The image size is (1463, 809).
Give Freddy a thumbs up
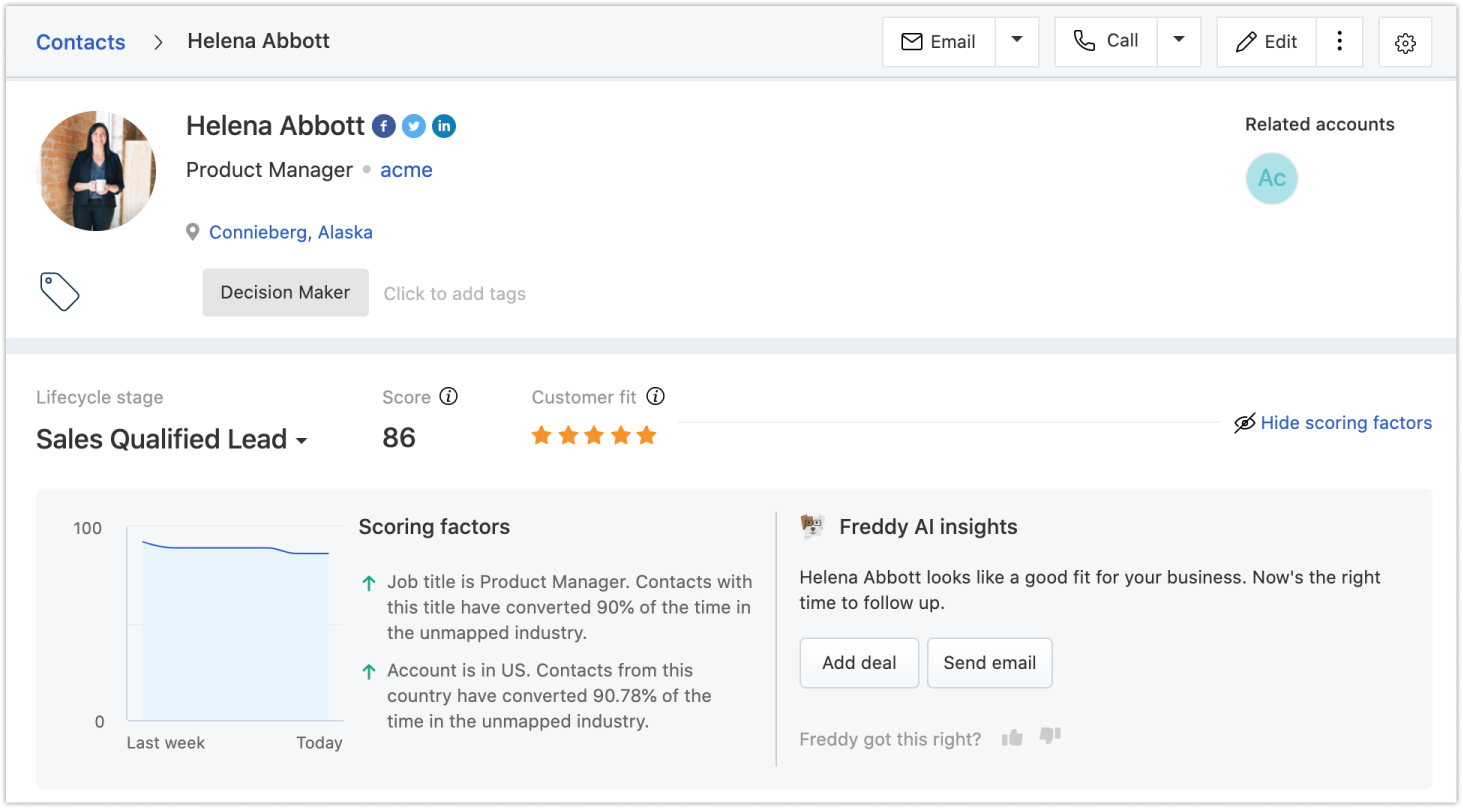[x=1012, y=738]
